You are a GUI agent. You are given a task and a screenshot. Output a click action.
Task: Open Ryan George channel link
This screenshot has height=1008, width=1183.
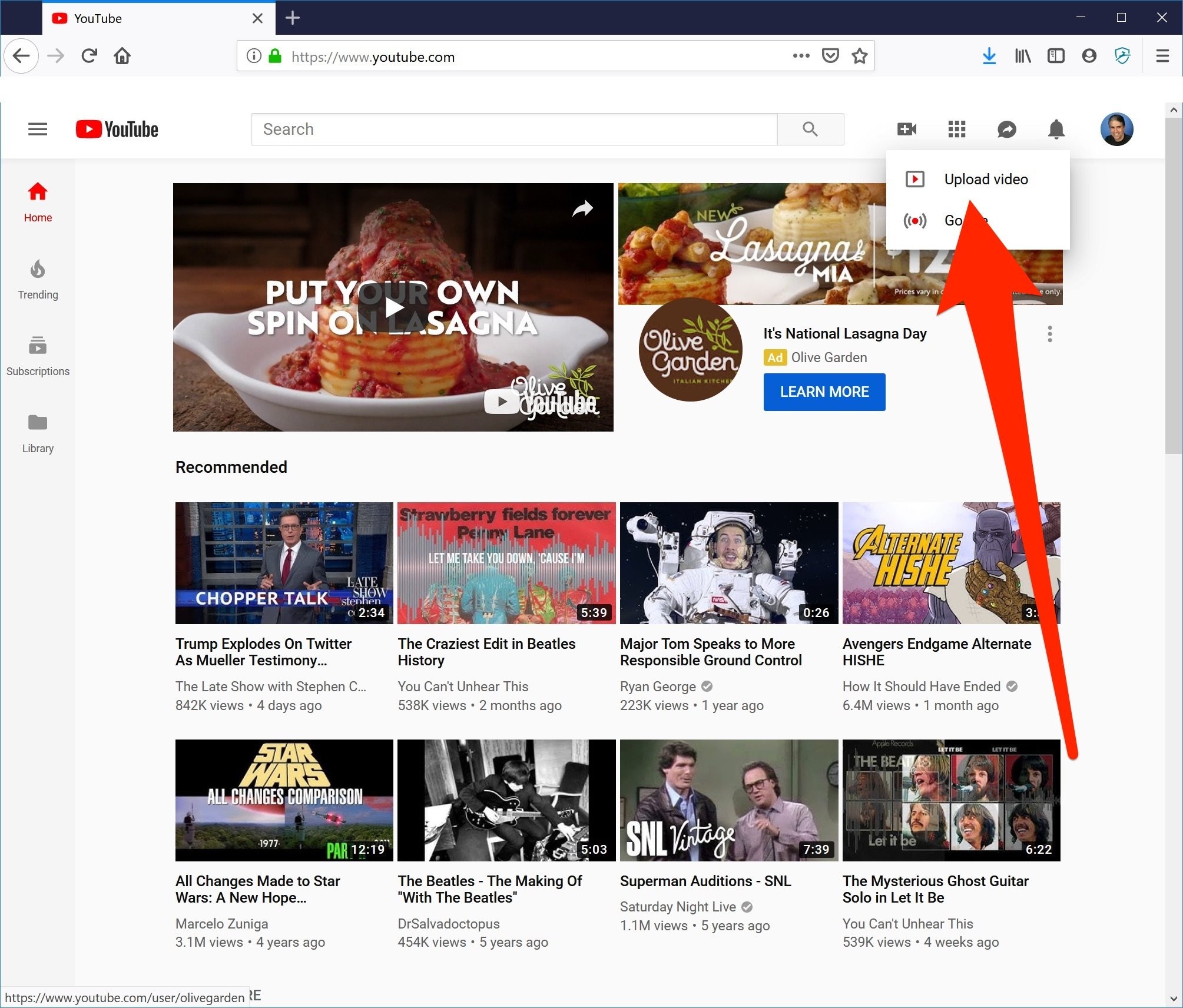tap(658, 687)
